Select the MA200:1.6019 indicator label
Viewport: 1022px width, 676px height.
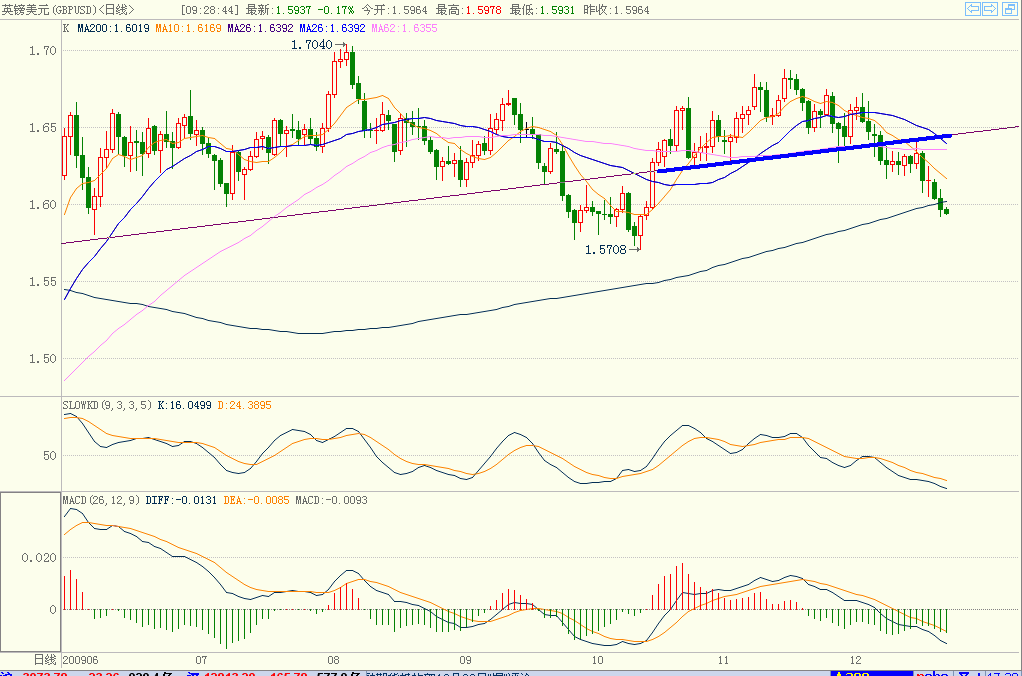113,28
